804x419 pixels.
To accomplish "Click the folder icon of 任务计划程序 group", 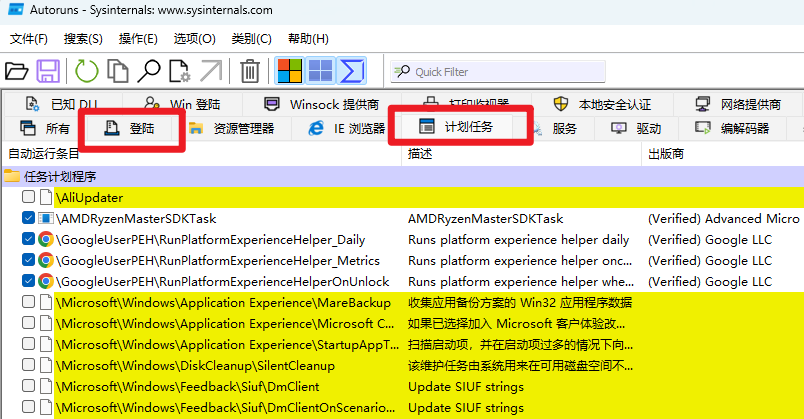I will pyautogui.click(x=12, y=176).
